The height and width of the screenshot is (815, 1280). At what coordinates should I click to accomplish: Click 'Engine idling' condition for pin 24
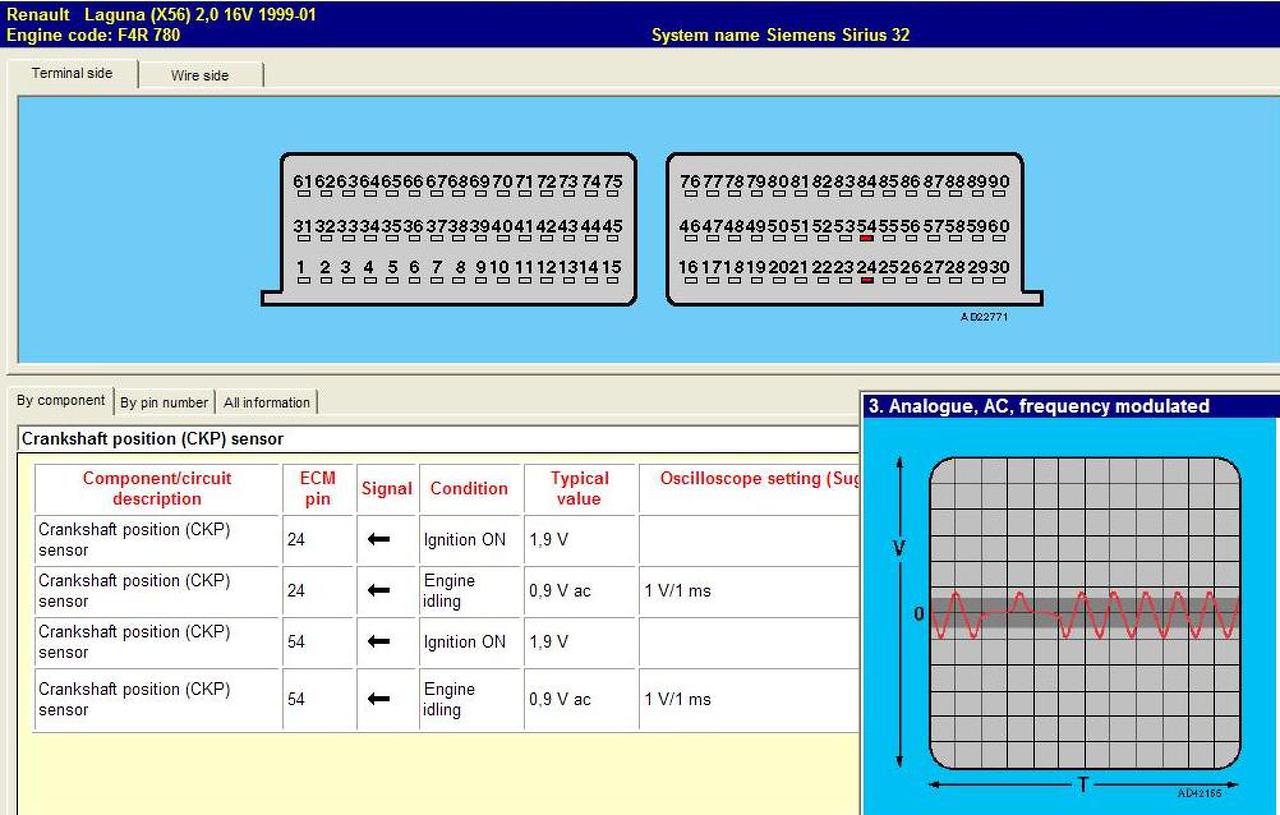pyautogui.click(x=449, y=590)
